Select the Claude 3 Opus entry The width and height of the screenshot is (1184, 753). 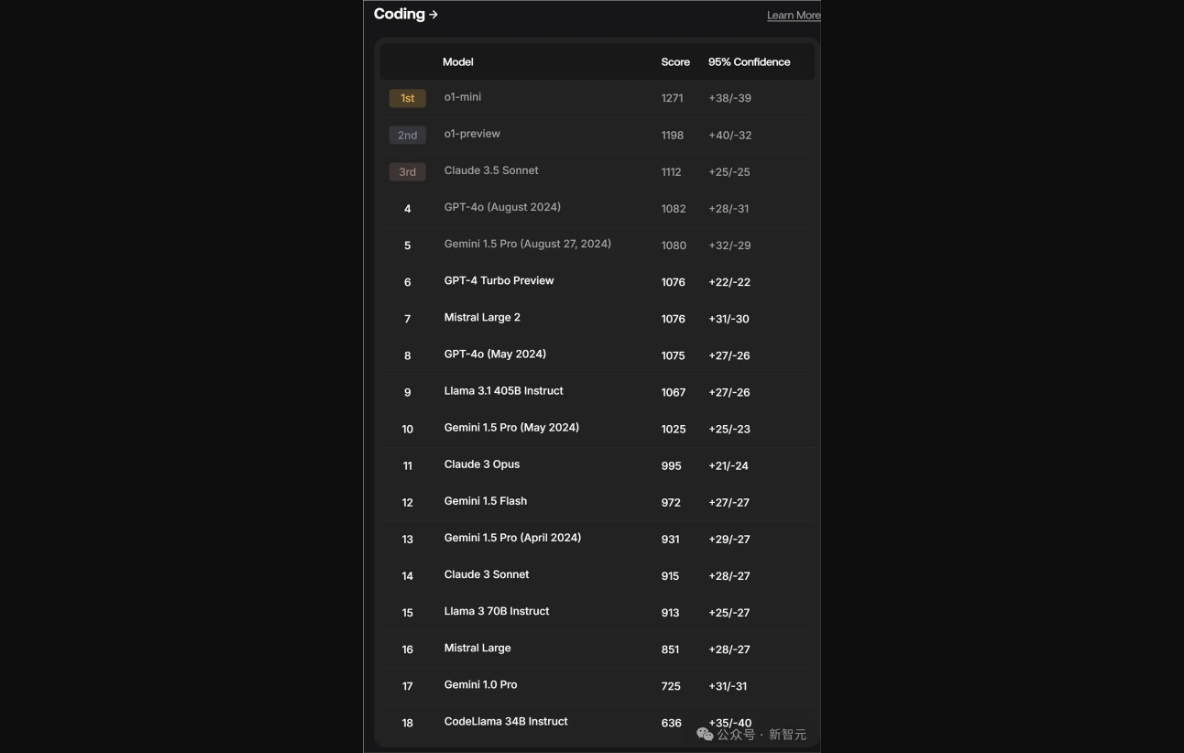(x=481, y=465)
